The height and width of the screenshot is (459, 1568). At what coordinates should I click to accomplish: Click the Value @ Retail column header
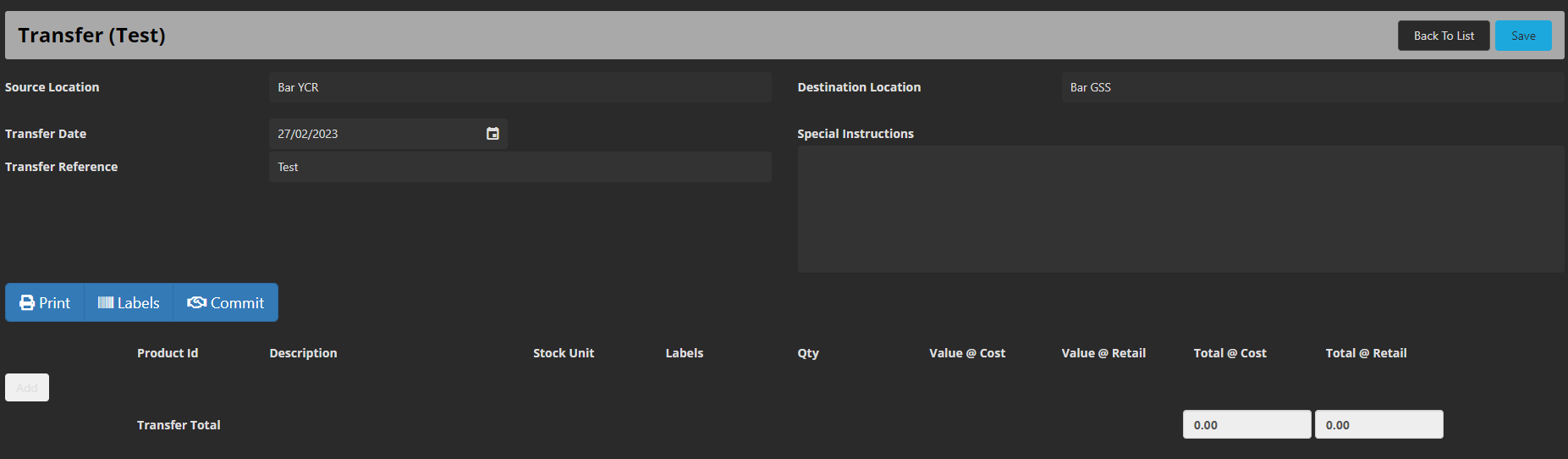point(1103,353)
